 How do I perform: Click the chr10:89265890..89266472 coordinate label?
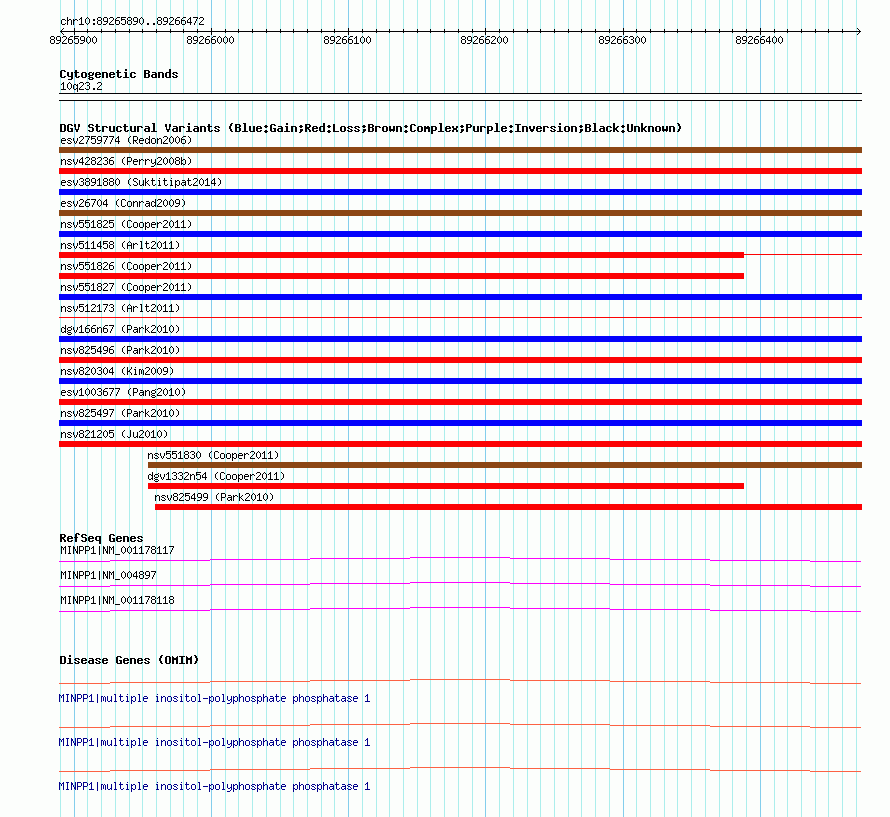[x=132, y=22]
